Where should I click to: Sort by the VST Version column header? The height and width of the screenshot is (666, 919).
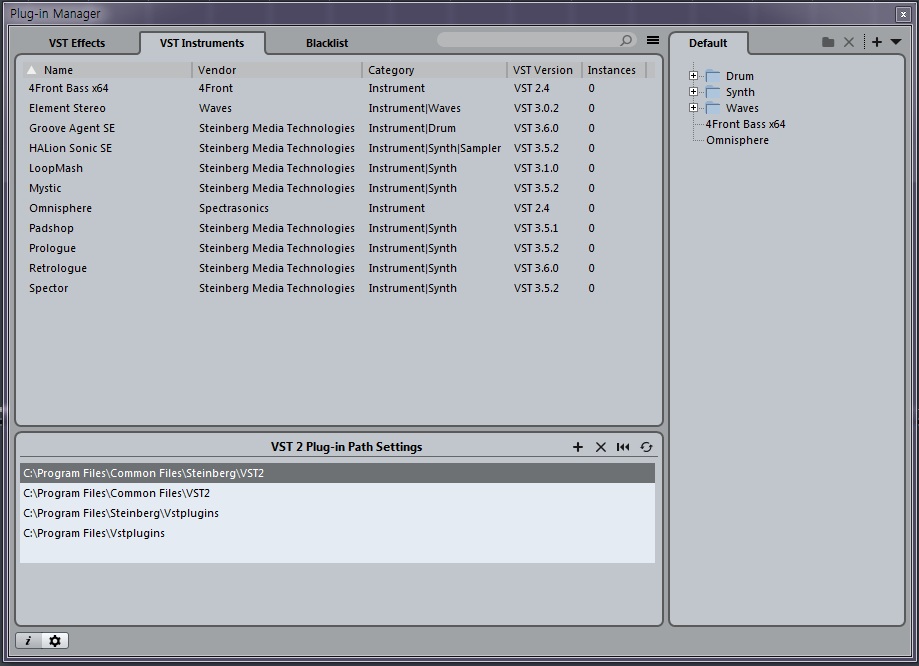pyautogui.click(x=544, y=70)
